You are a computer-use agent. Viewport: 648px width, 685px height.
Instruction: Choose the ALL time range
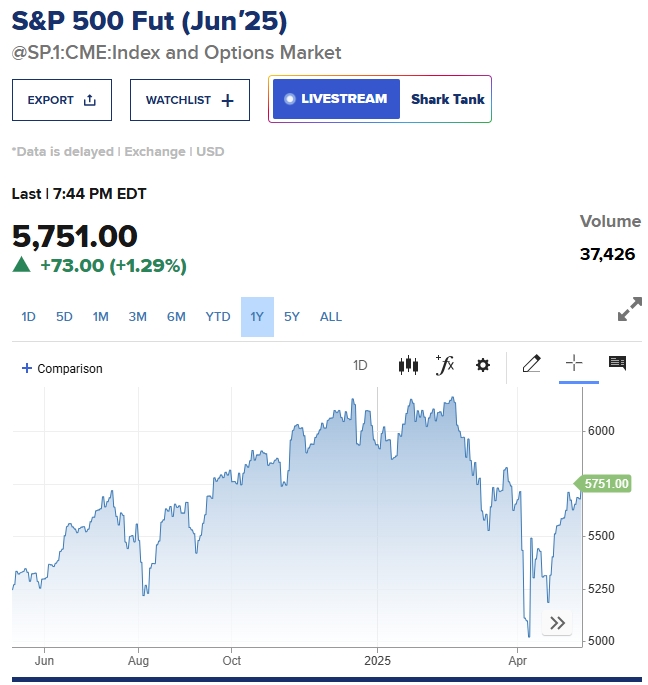(x=331, y=317)
